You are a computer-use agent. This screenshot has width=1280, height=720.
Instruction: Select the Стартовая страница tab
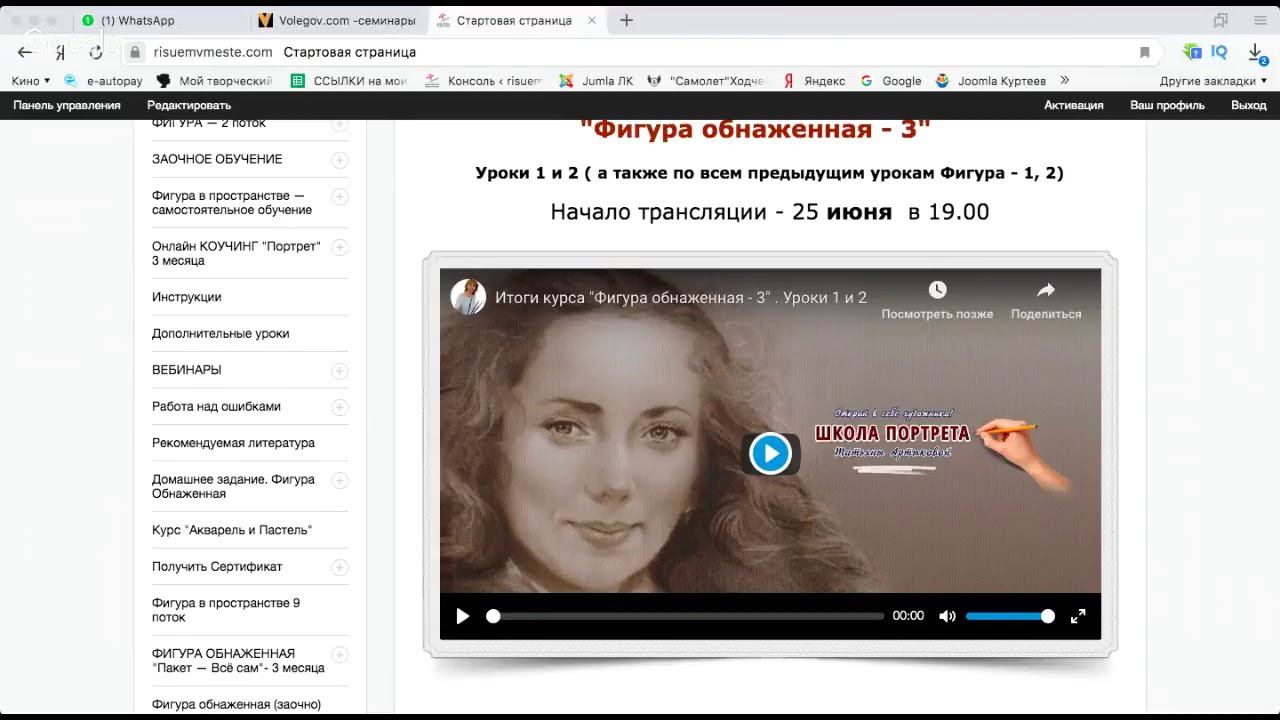point(515,20)
